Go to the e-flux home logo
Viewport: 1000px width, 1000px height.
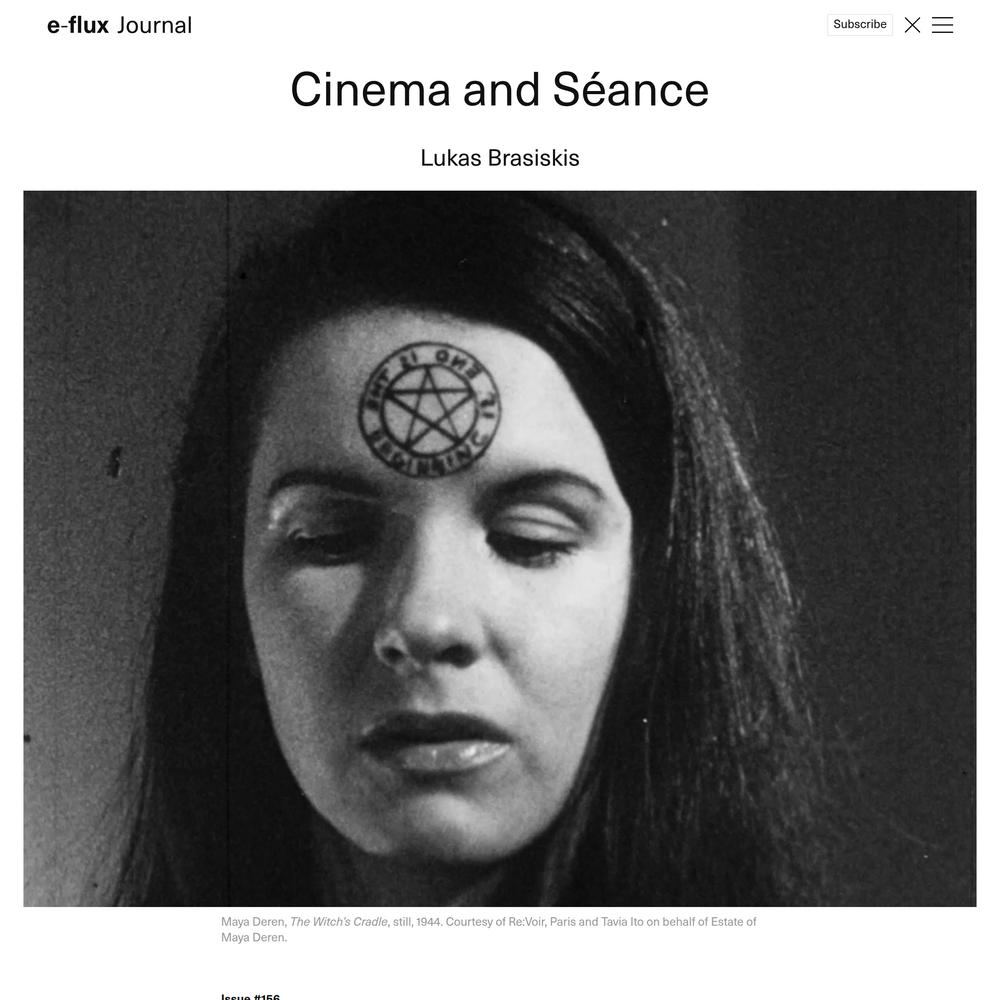point(78,26)
